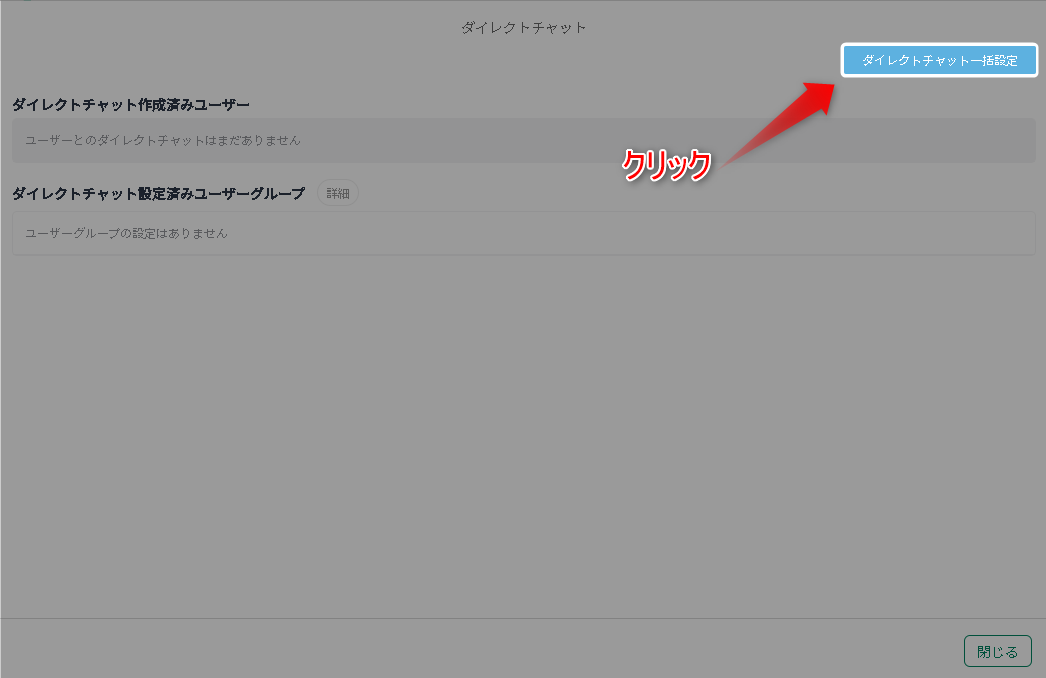
Task: Click the empty user group list box
Action: [524, 234]
